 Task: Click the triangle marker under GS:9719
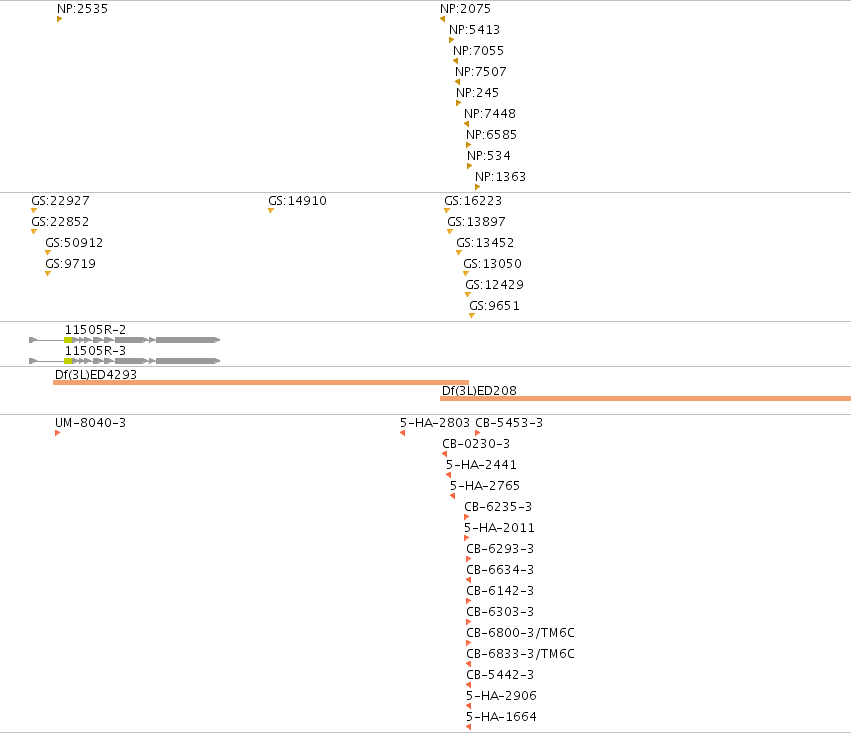tap(48, 274)
